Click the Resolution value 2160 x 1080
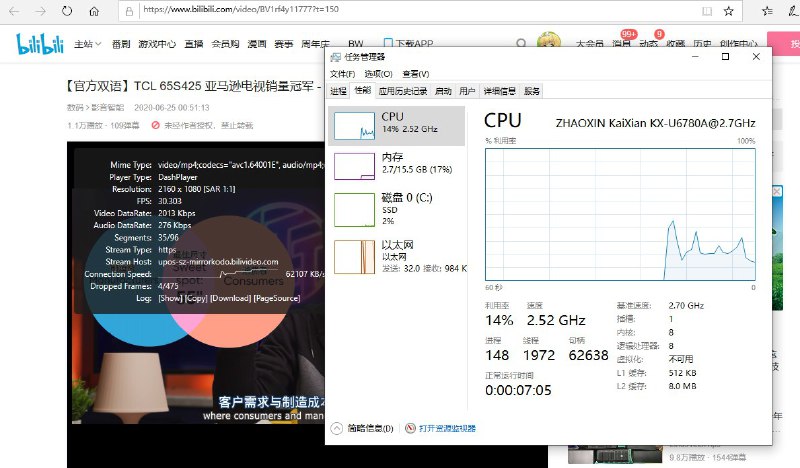 tap(196, 189)
